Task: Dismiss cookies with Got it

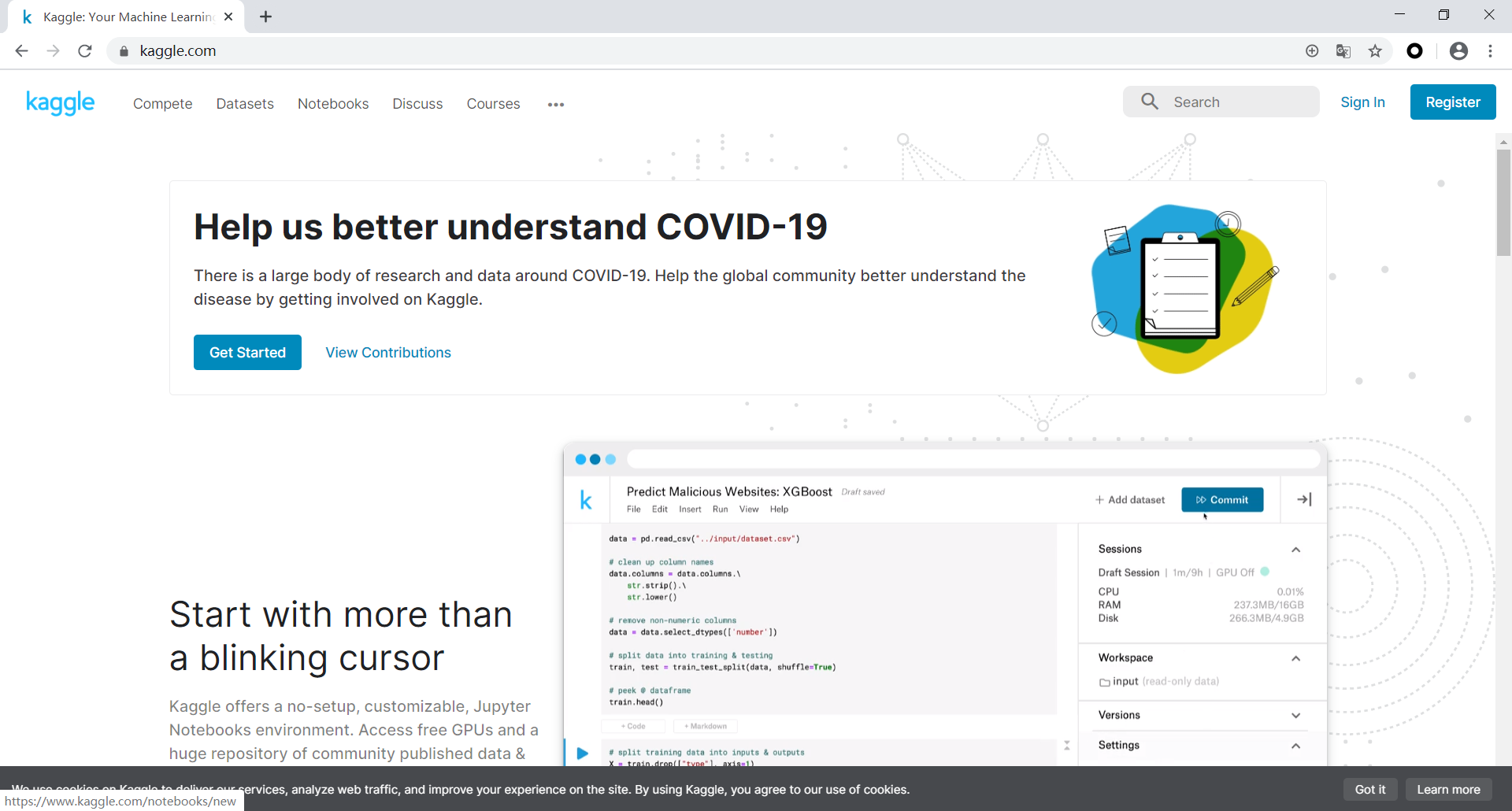Action: point(1370,790)
